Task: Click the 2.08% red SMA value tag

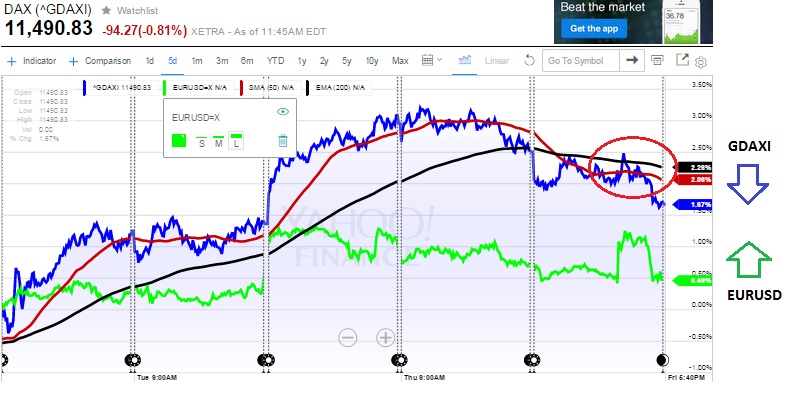Action: [692, 179]
